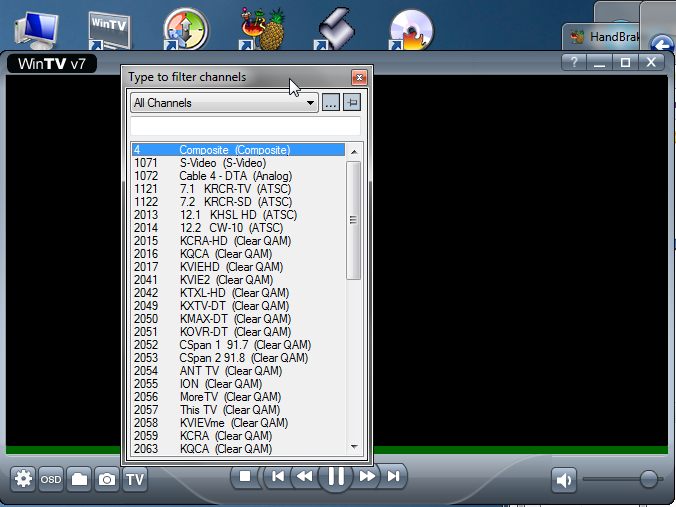Select channel 2017 KVIEHD

238,267
